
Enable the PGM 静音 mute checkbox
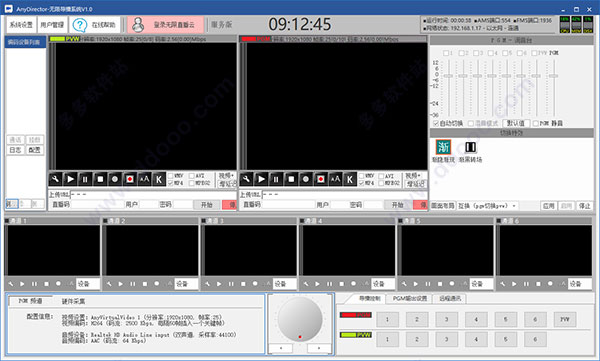click(536, 123)
